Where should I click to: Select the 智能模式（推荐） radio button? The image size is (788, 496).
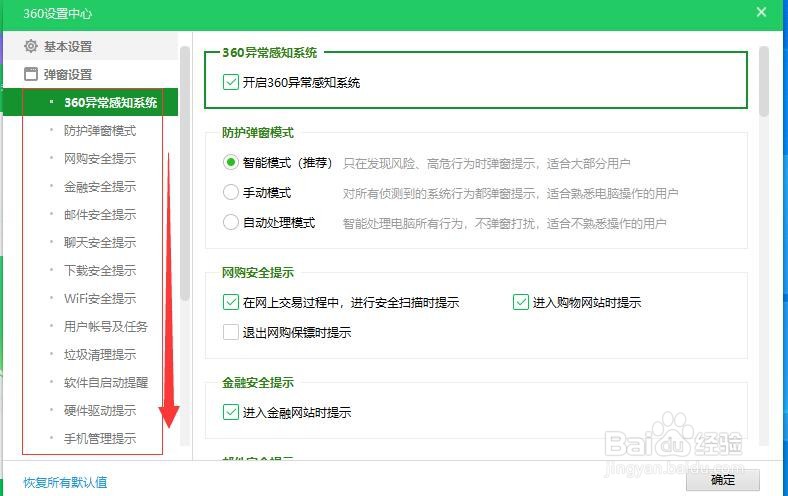point(231,162)
